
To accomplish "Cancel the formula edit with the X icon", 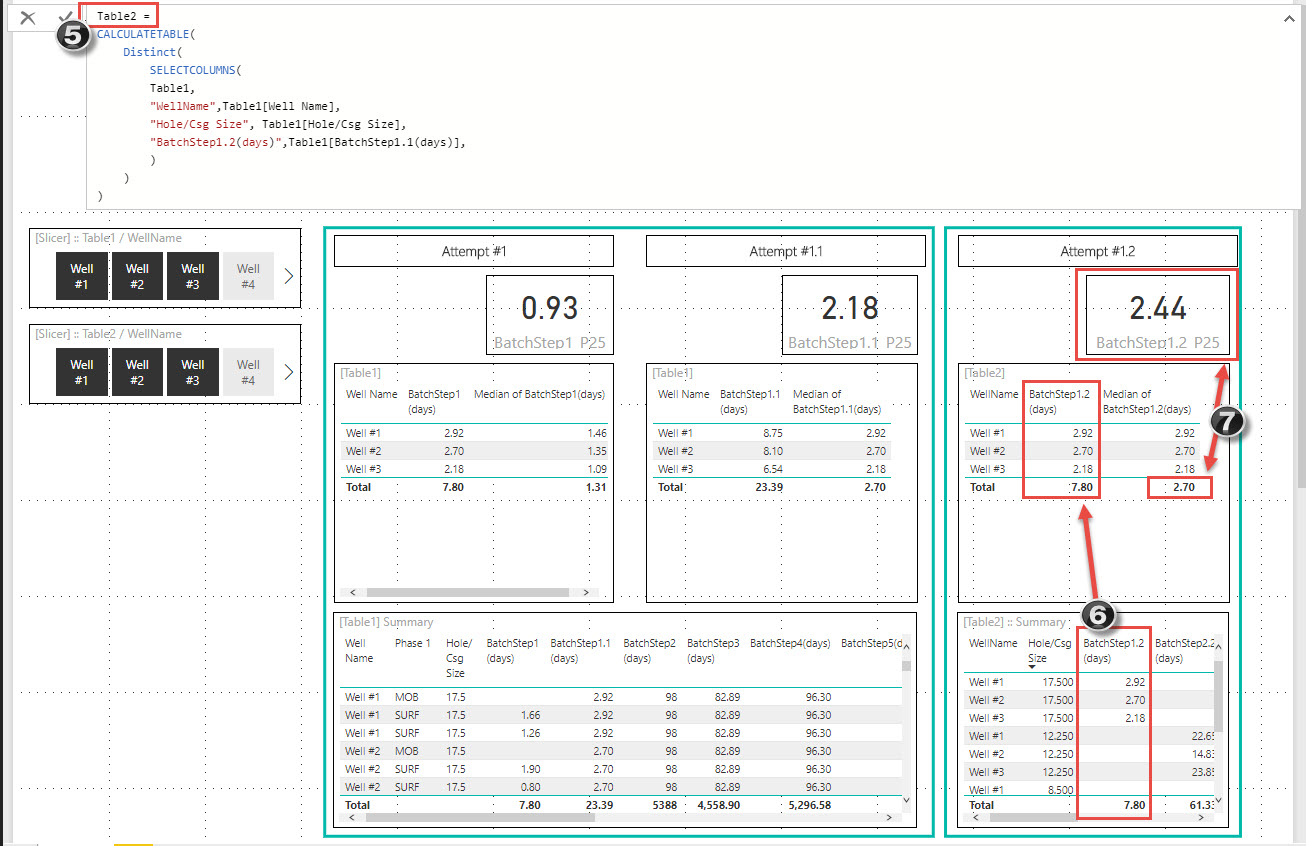I will point(28,17).
